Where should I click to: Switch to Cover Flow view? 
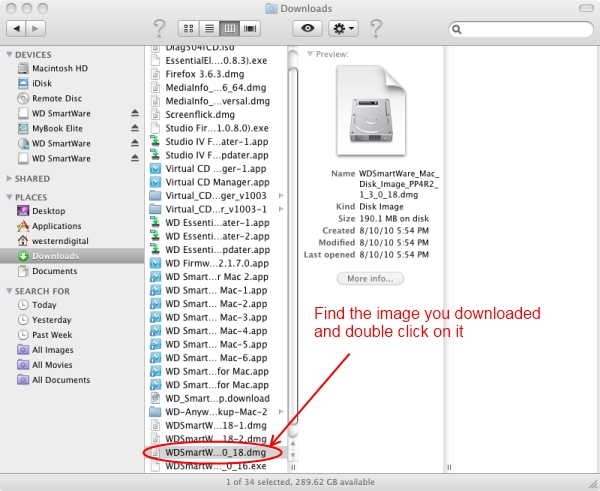click(x=250, y=28)
